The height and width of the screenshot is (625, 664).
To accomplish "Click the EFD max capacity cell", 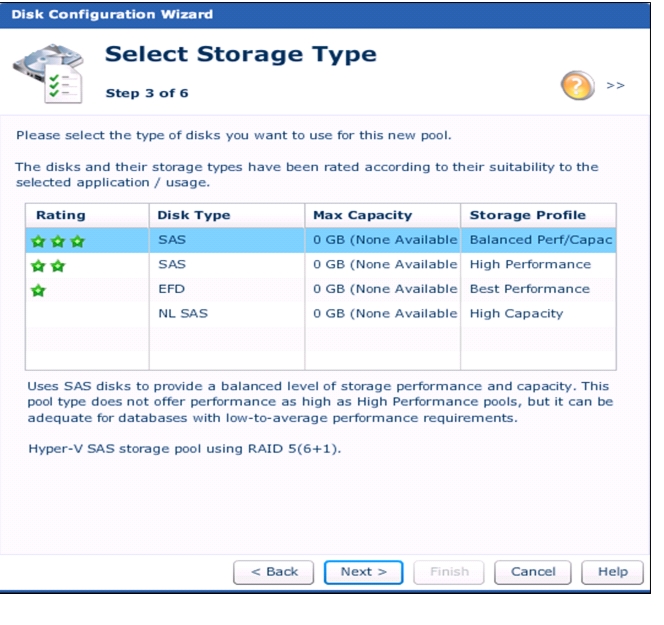I will [383, 289].
